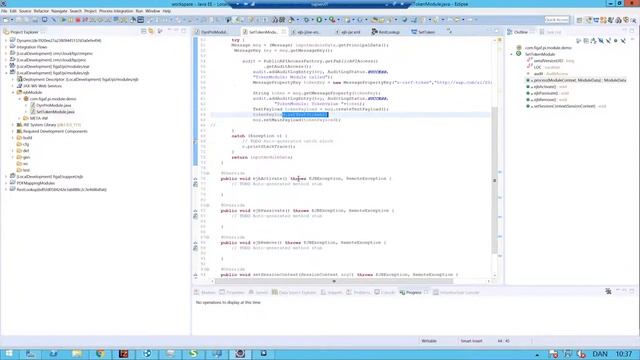Click the red Terminate toolbar icon
This screenshot has width=640, height=360.
78,20
